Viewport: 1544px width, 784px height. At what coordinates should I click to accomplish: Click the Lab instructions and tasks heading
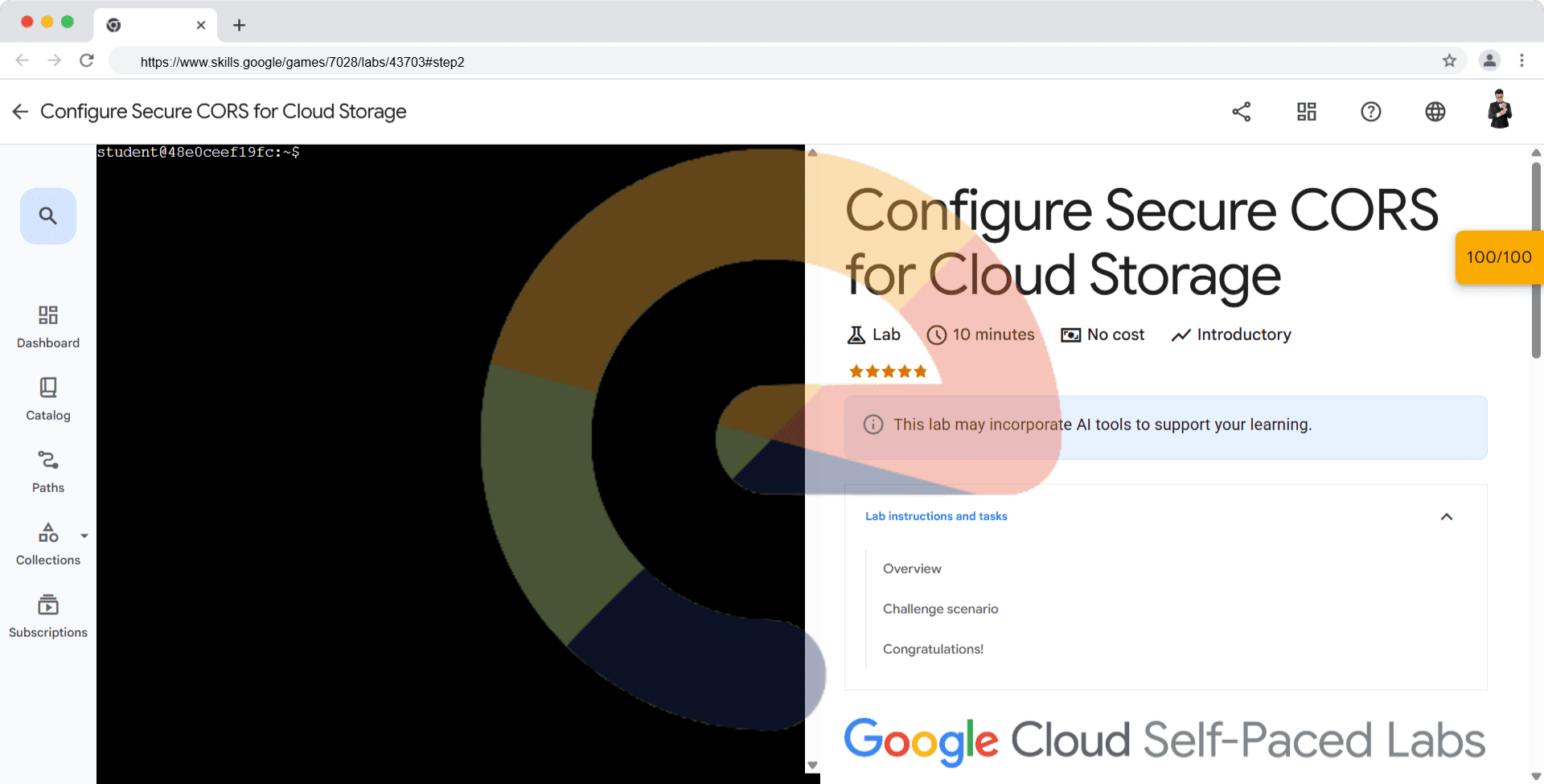point(936,516)
